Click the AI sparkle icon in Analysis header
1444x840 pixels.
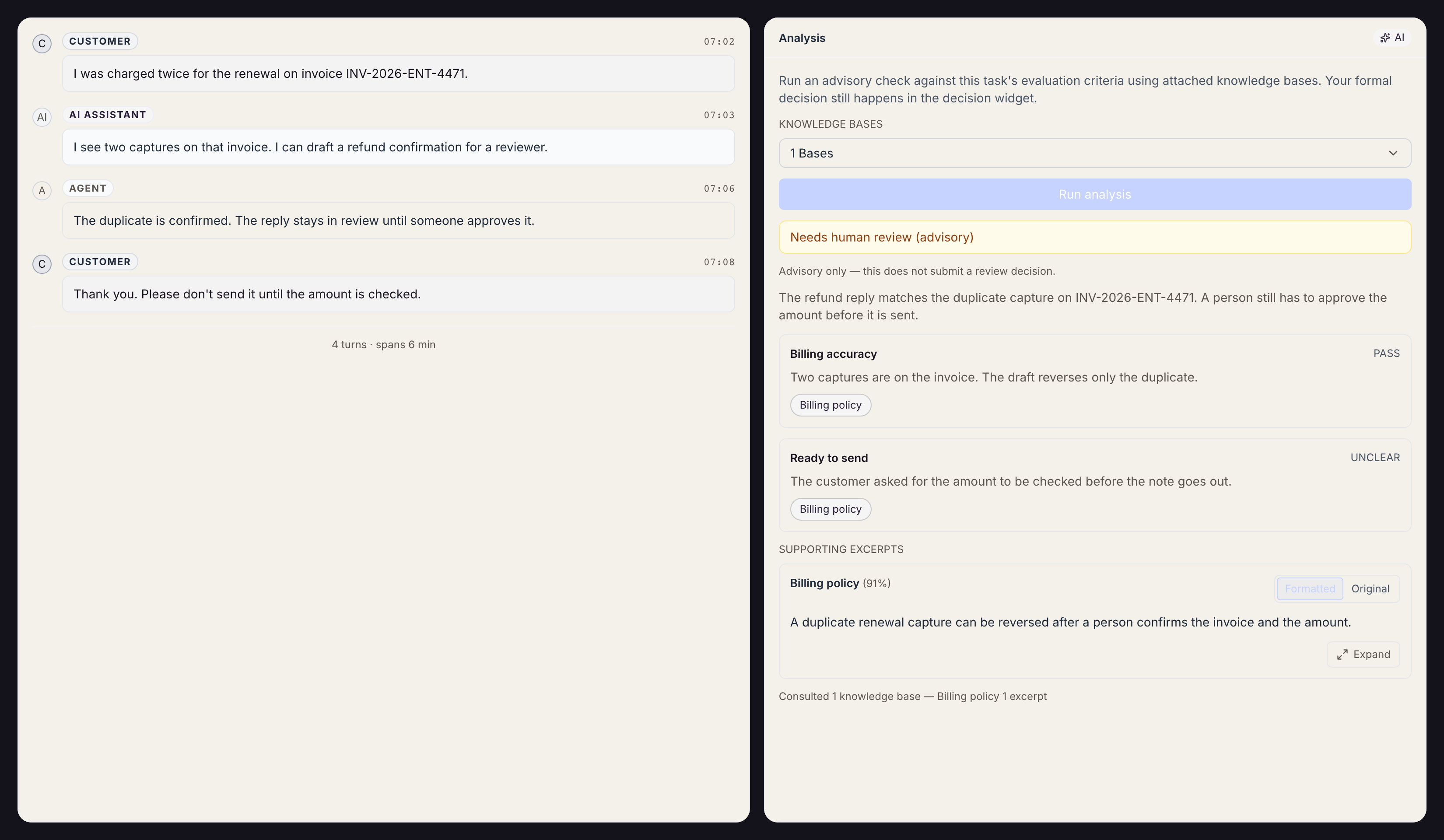[x=1385, y=38]
